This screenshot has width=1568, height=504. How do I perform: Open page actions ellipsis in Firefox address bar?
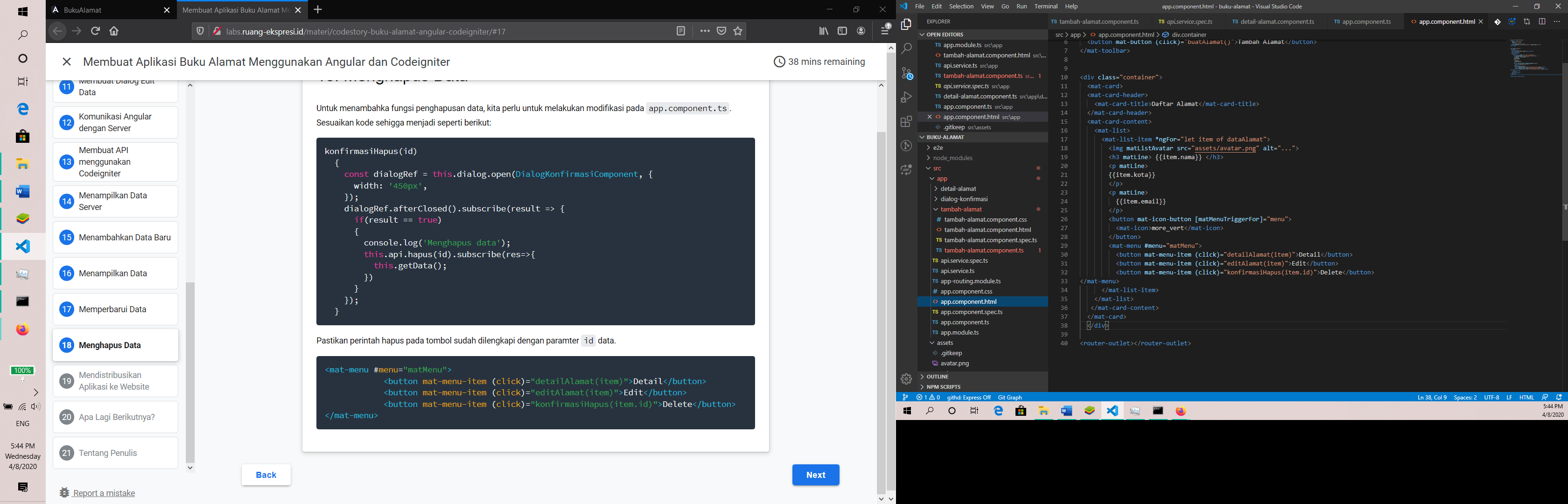(x=705, y=31)
